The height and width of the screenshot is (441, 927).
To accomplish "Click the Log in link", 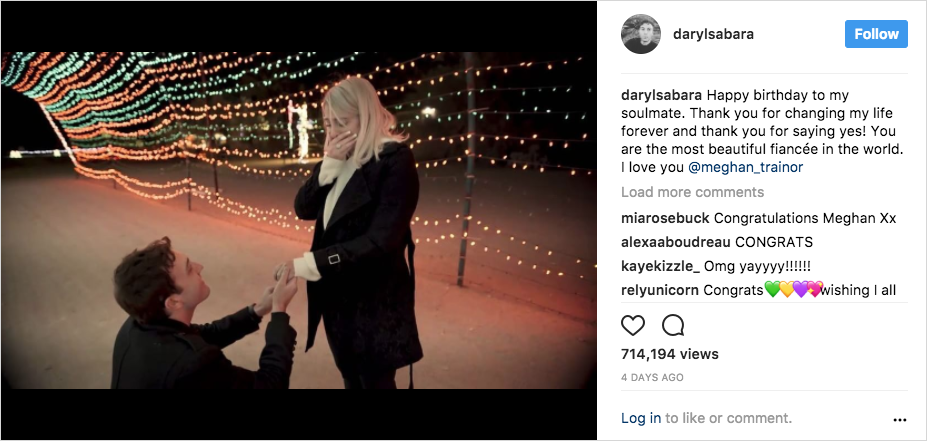I will pyautogui.click(x=641, y=419).
